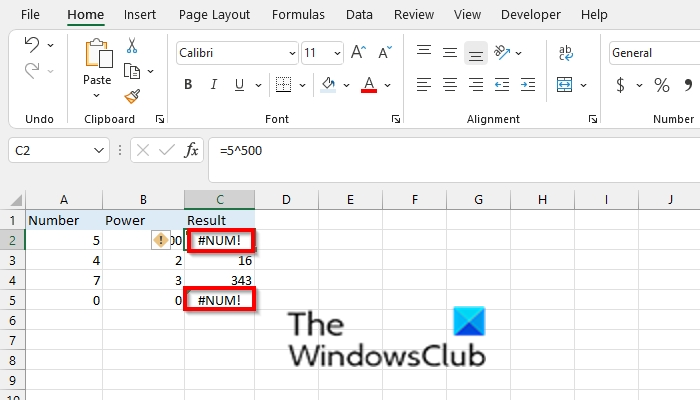700x400 pixels.
Task: Select the Format Painter brush
Action: pyautogui.click(x=132, y=96)
